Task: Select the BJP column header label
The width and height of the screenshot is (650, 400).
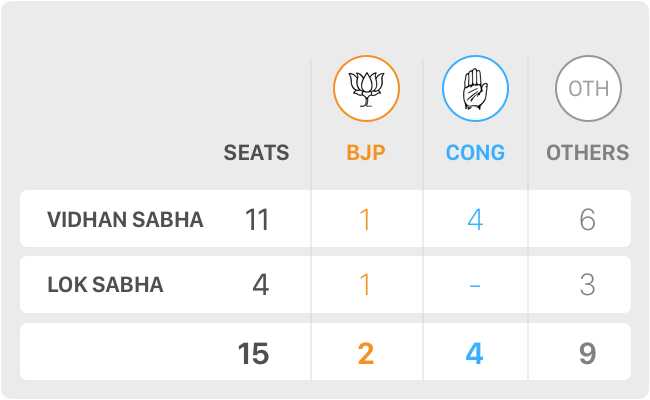Action: (x=366, y=153)
